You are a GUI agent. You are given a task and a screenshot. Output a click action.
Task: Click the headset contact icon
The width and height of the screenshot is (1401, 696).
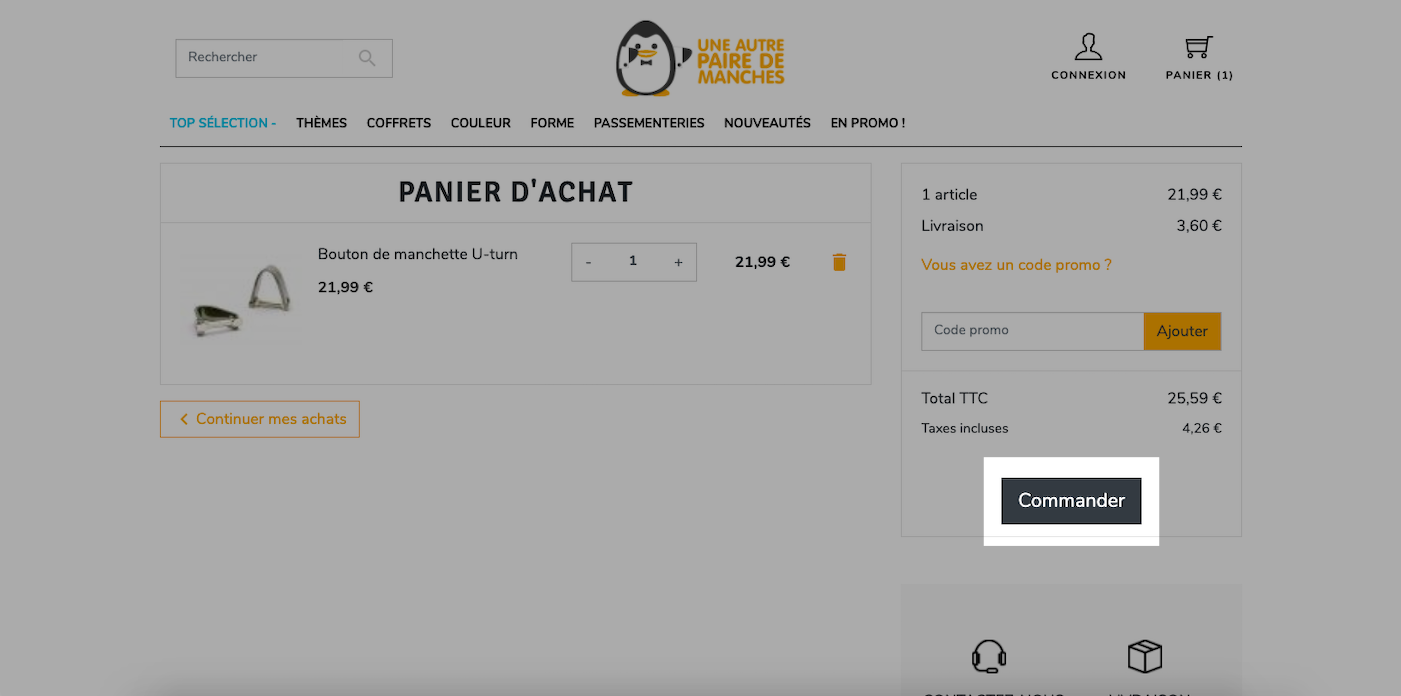pos(988,657)
